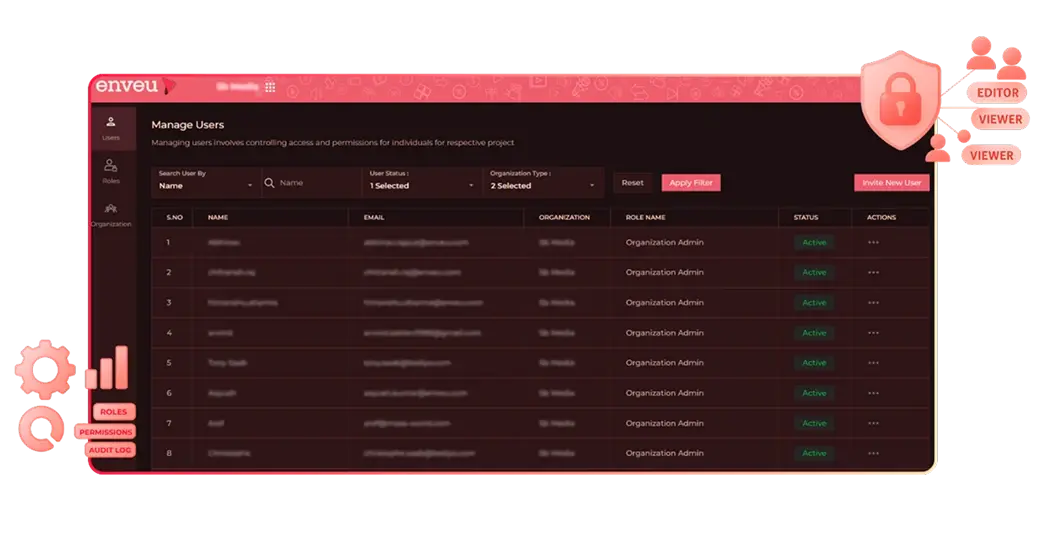Viewport: 1043px width, 543px height.
Task: Click the Reset button
Action: pyautogui.click(x=632, y=183)
